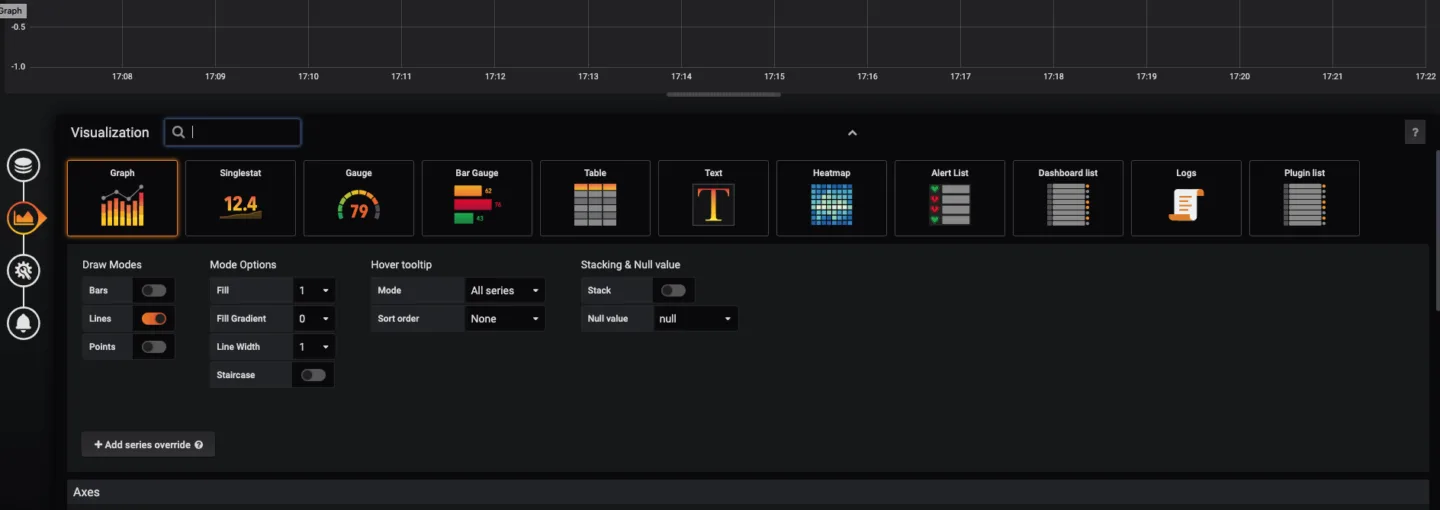Toggle the Staircase switch
Image resolution: width=1440 pixels, height=510 pixels.
tap(313, 375)
